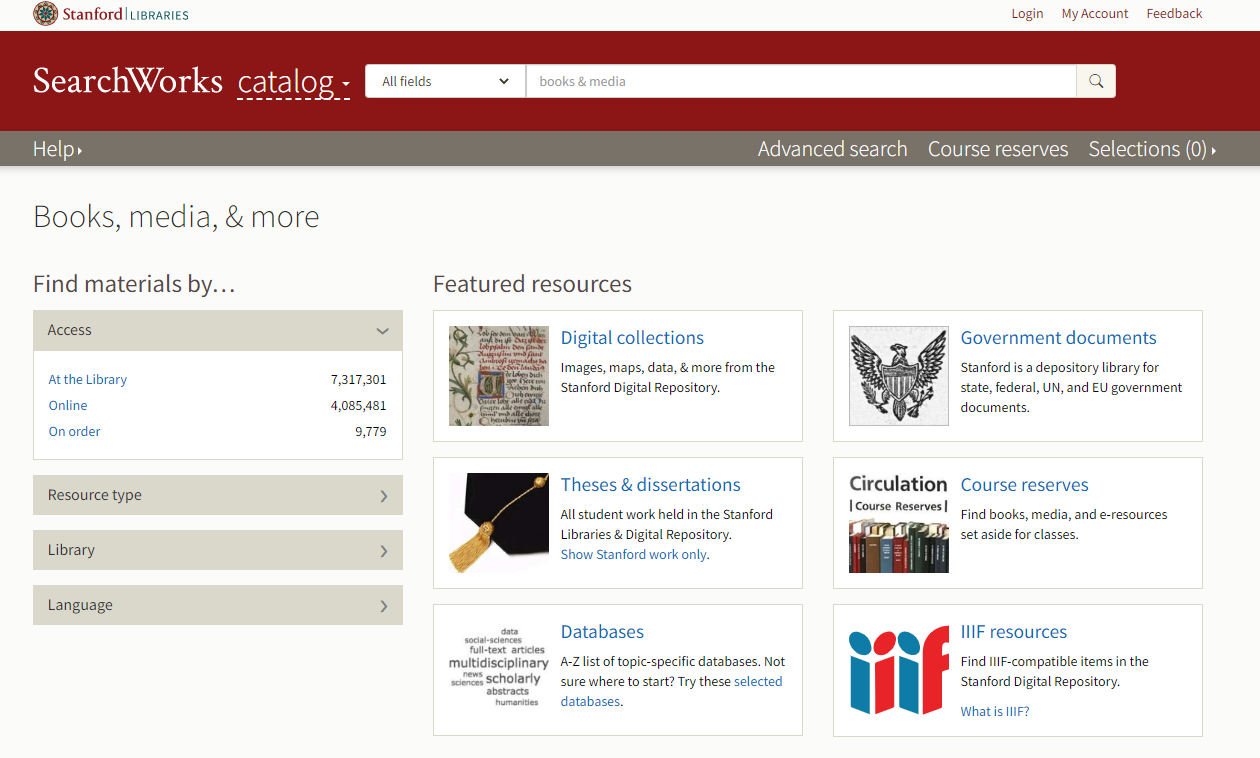
Task: Filter by At the Library access
Action: tap(88, 379)
